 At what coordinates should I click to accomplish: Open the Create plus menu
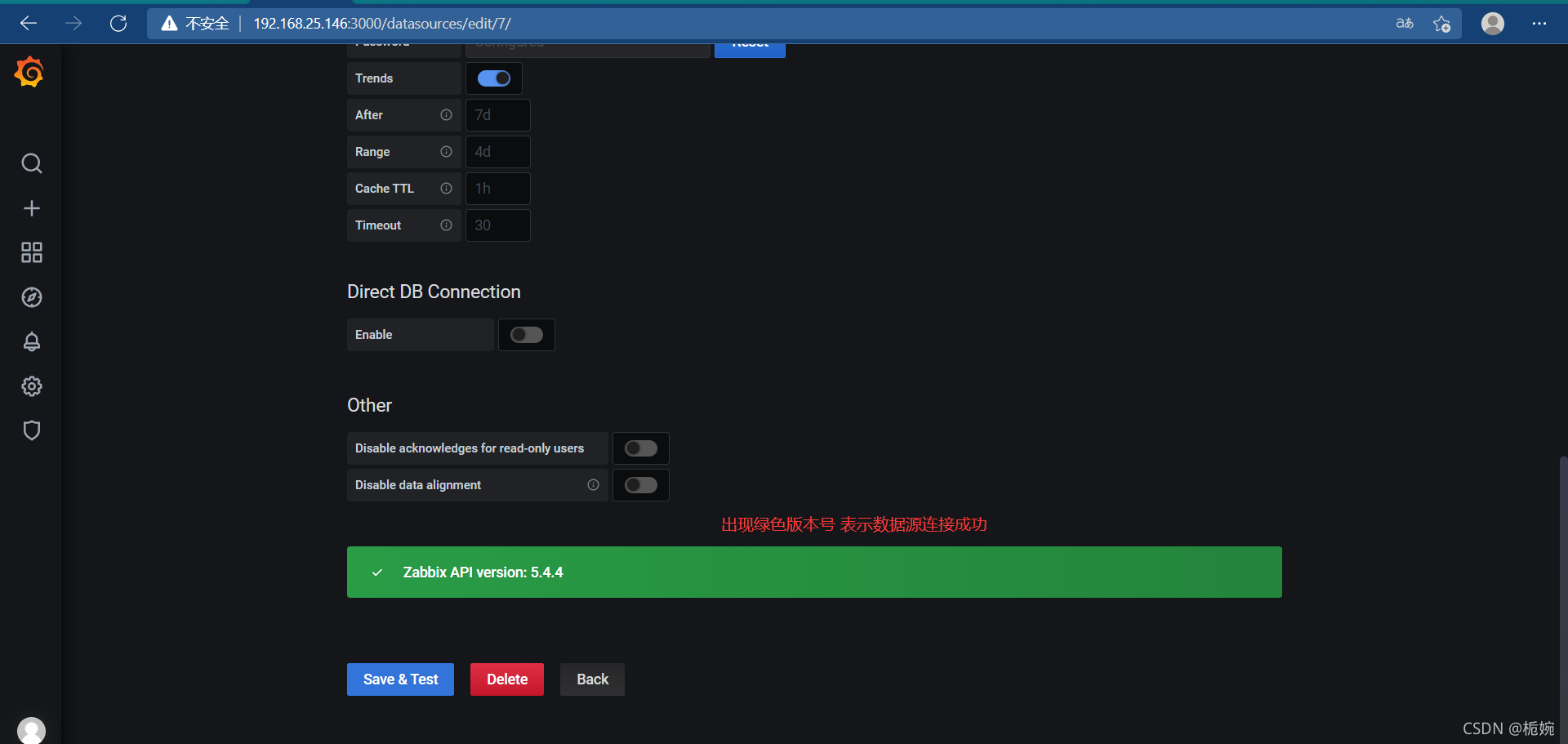point(32,208)
